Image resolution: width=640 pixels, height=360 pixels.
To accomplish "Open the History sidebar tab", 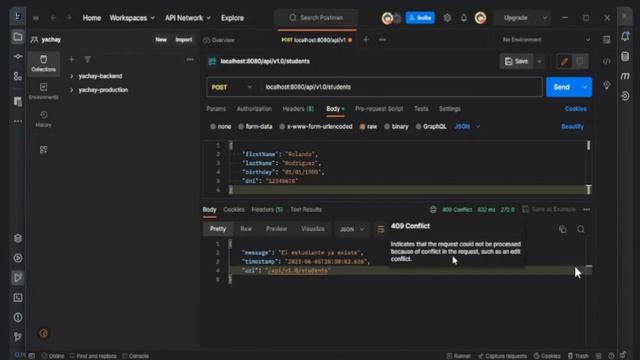I will [43, 119].
